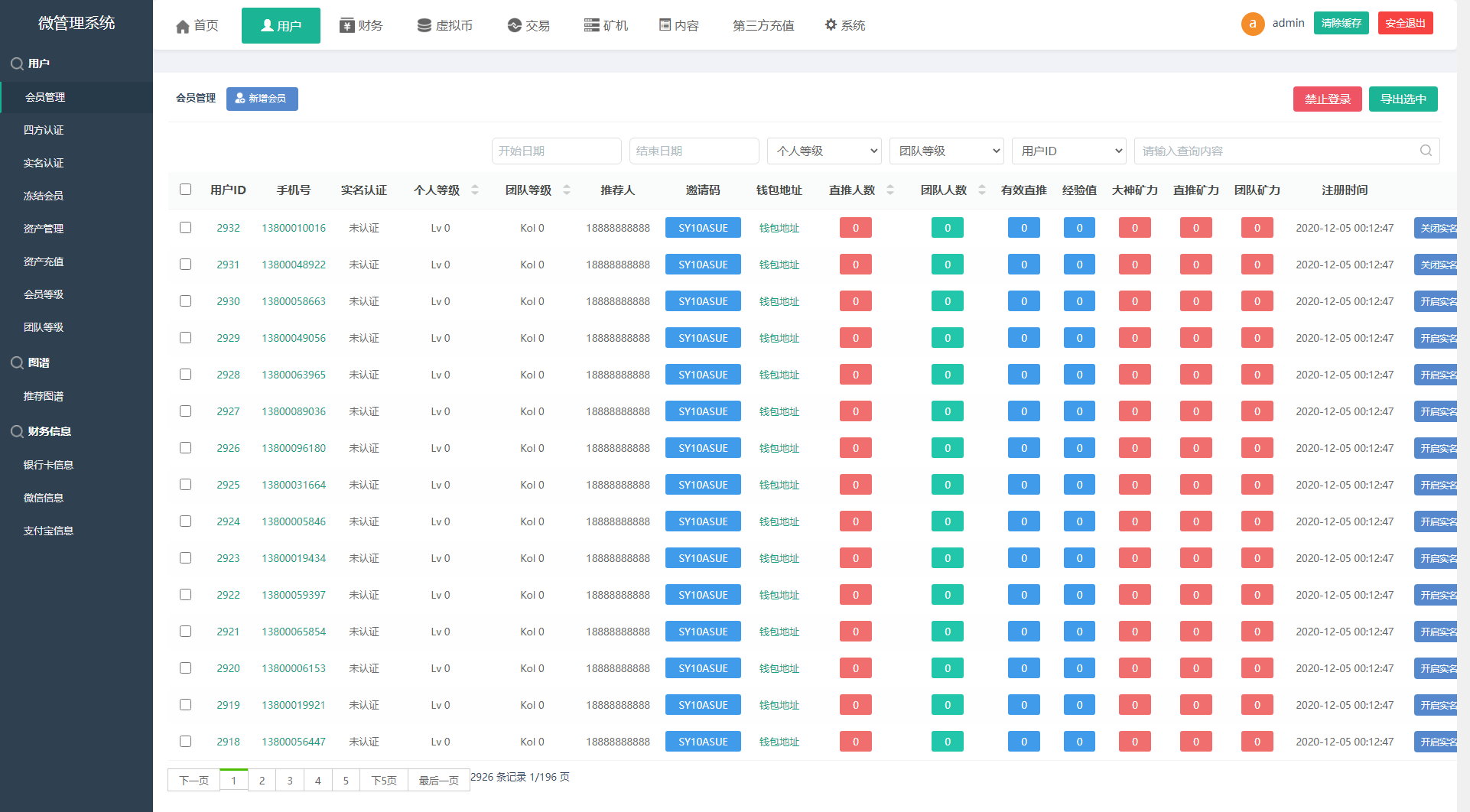The image size is (1470, 812).
Task: Click the 安全退出 logout button
Action: click(1405, 23)
